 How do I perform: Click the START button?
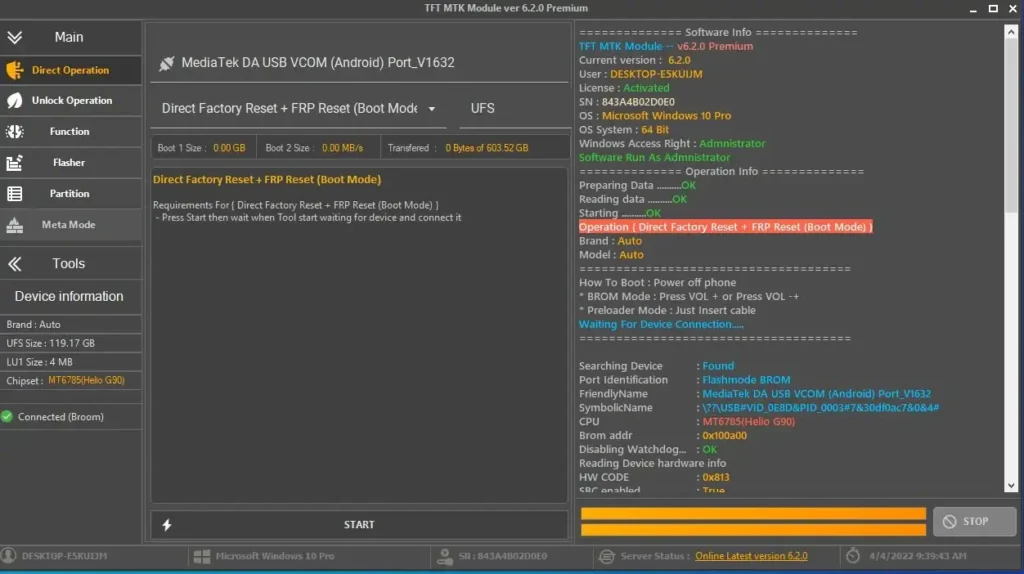click(x=359, y=524)
